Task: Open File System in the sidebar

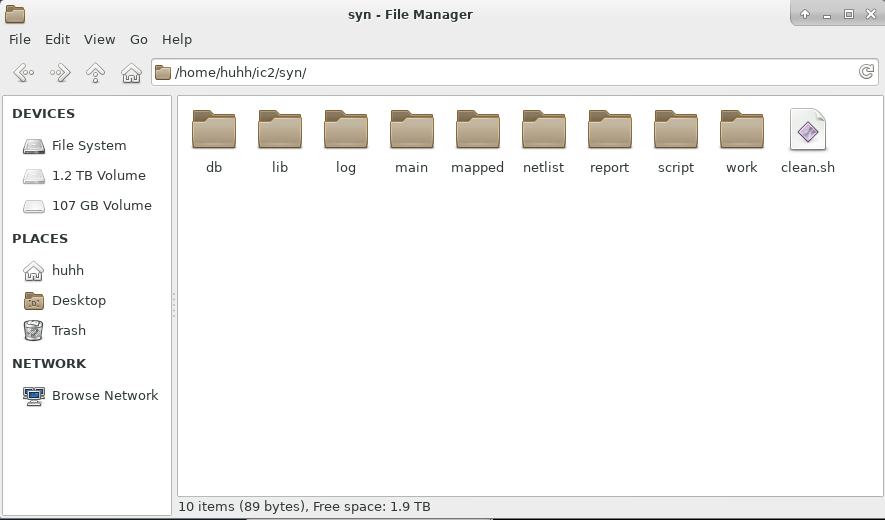Action: coord(88,146)
